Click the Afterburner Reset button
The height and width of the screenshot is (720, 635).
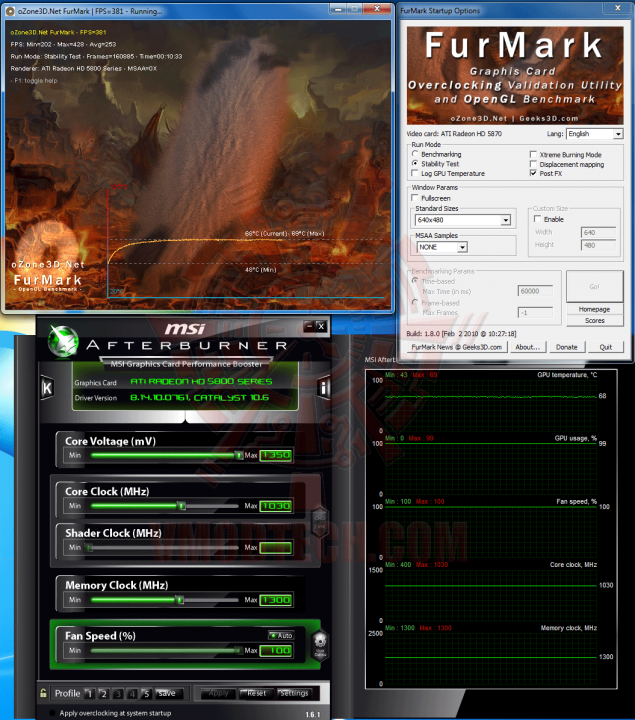257,693
